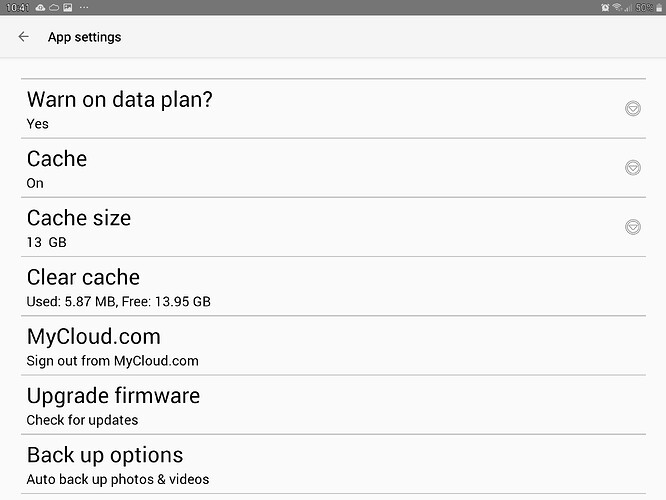Tap the Wi-Fi signal status icon
The height and width of the screenshot is (500, 666).
618,7
